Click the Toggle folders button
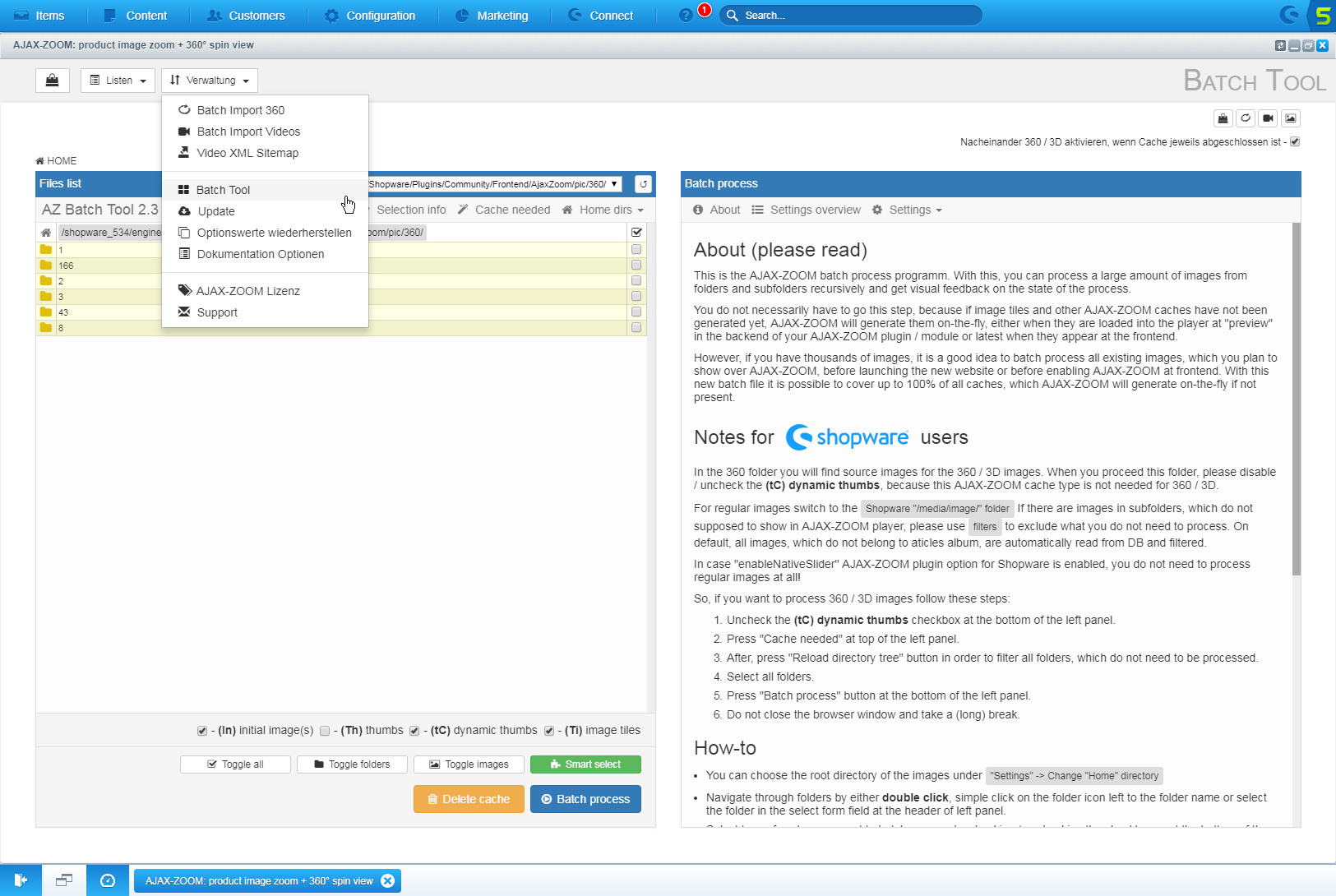The image size is (1336, 896). pos(352,764)
